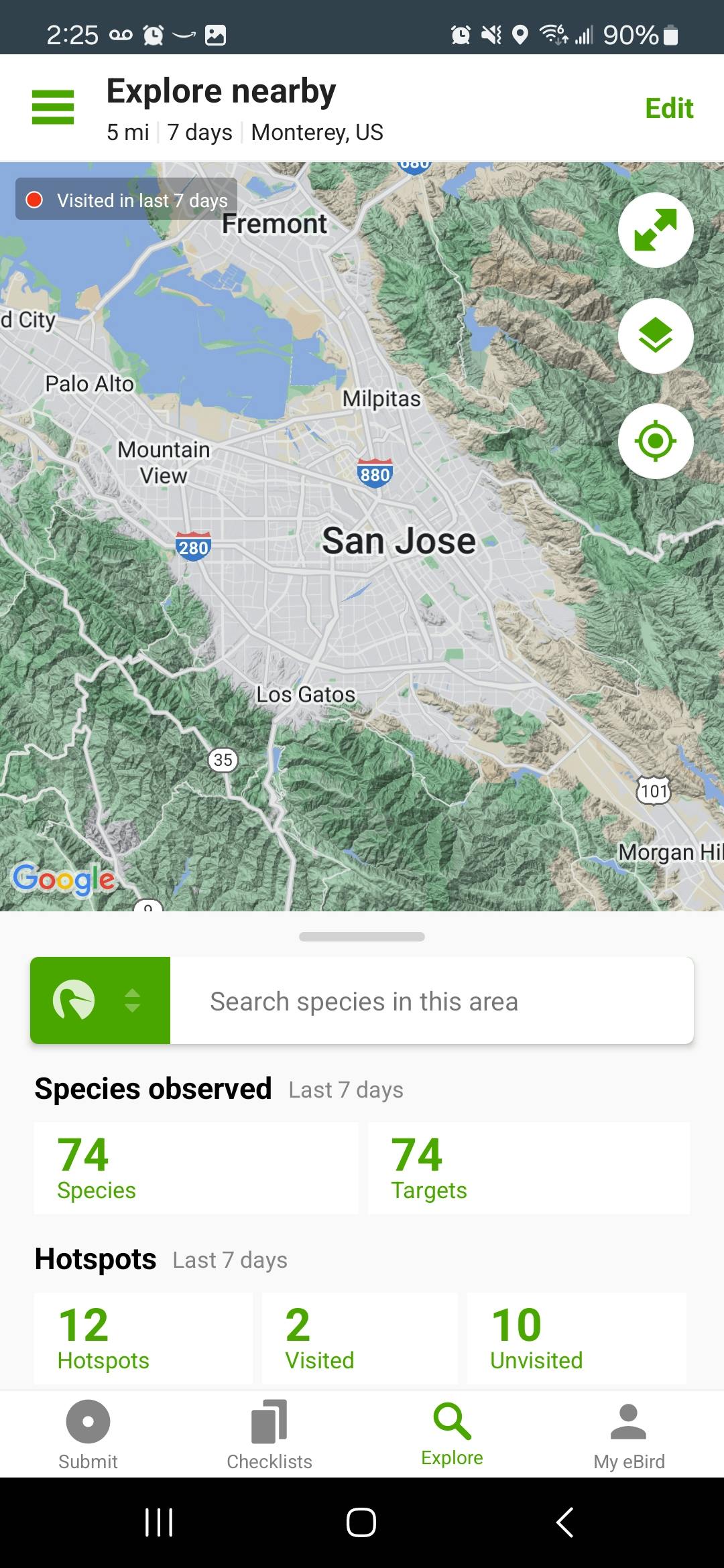Image resolution: width=724 pixels, height=1568 pixels.
Task: Center map on current location
Action: 655,441
